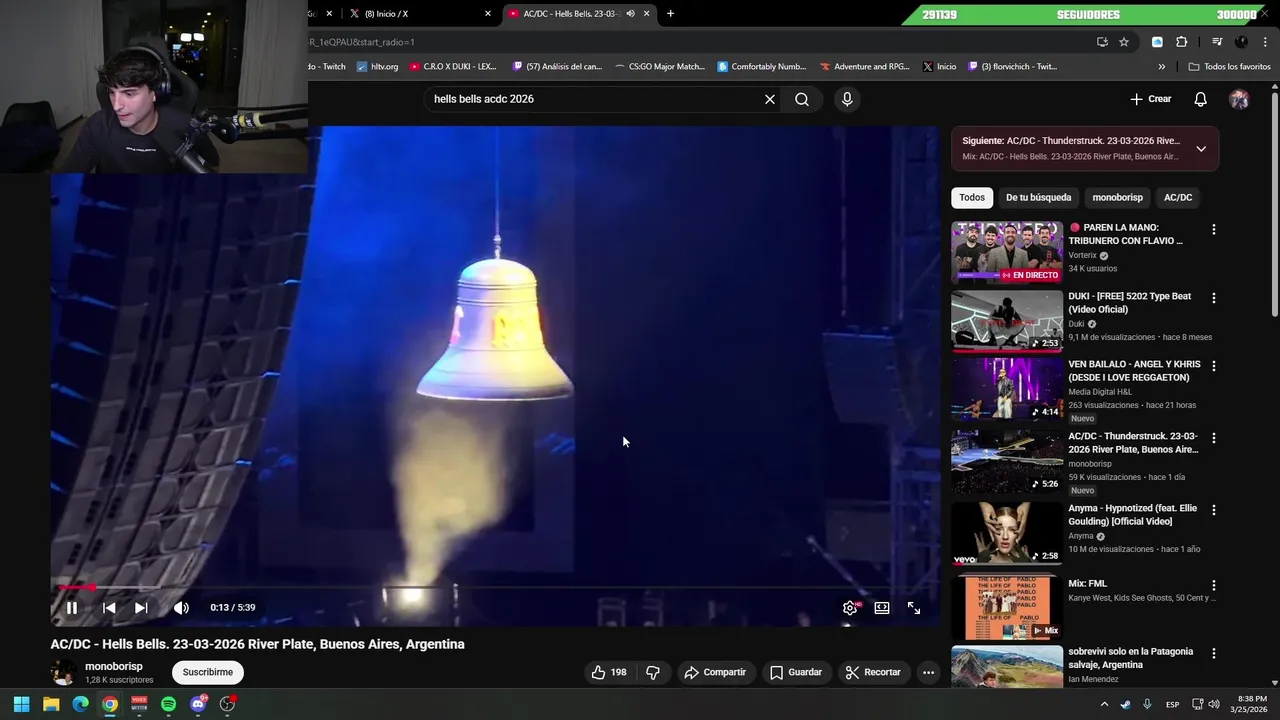Start voice search with microphone
Viewport: 1280px width, 720px height.
[x=847, y=99]
